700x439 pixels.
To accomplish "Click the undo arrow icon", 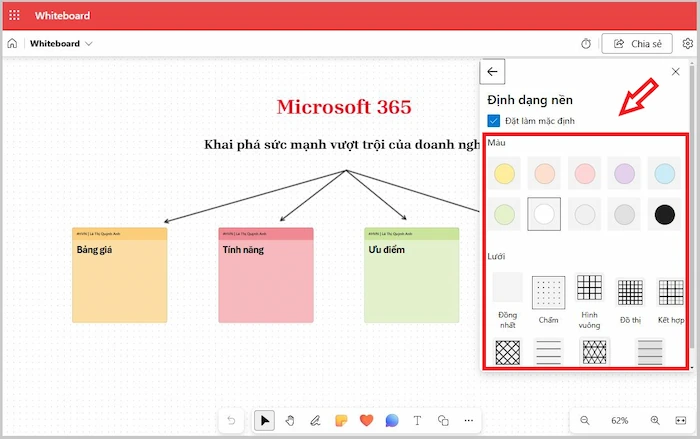I will pyautogui.click(x=231, y=420).
